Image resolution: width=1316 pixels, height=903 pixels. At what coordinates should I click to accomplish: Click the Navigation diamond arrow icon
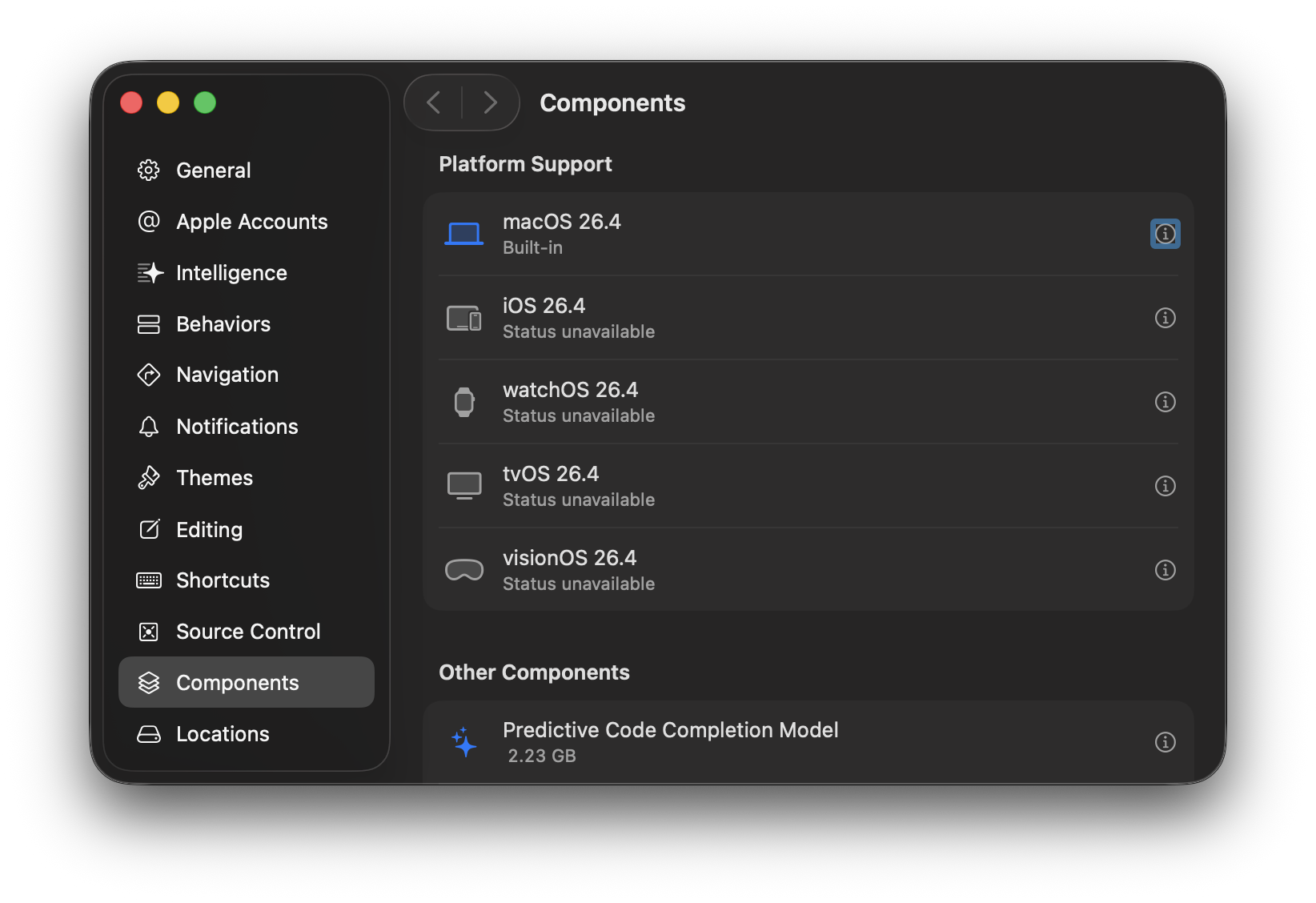[149, 375]
